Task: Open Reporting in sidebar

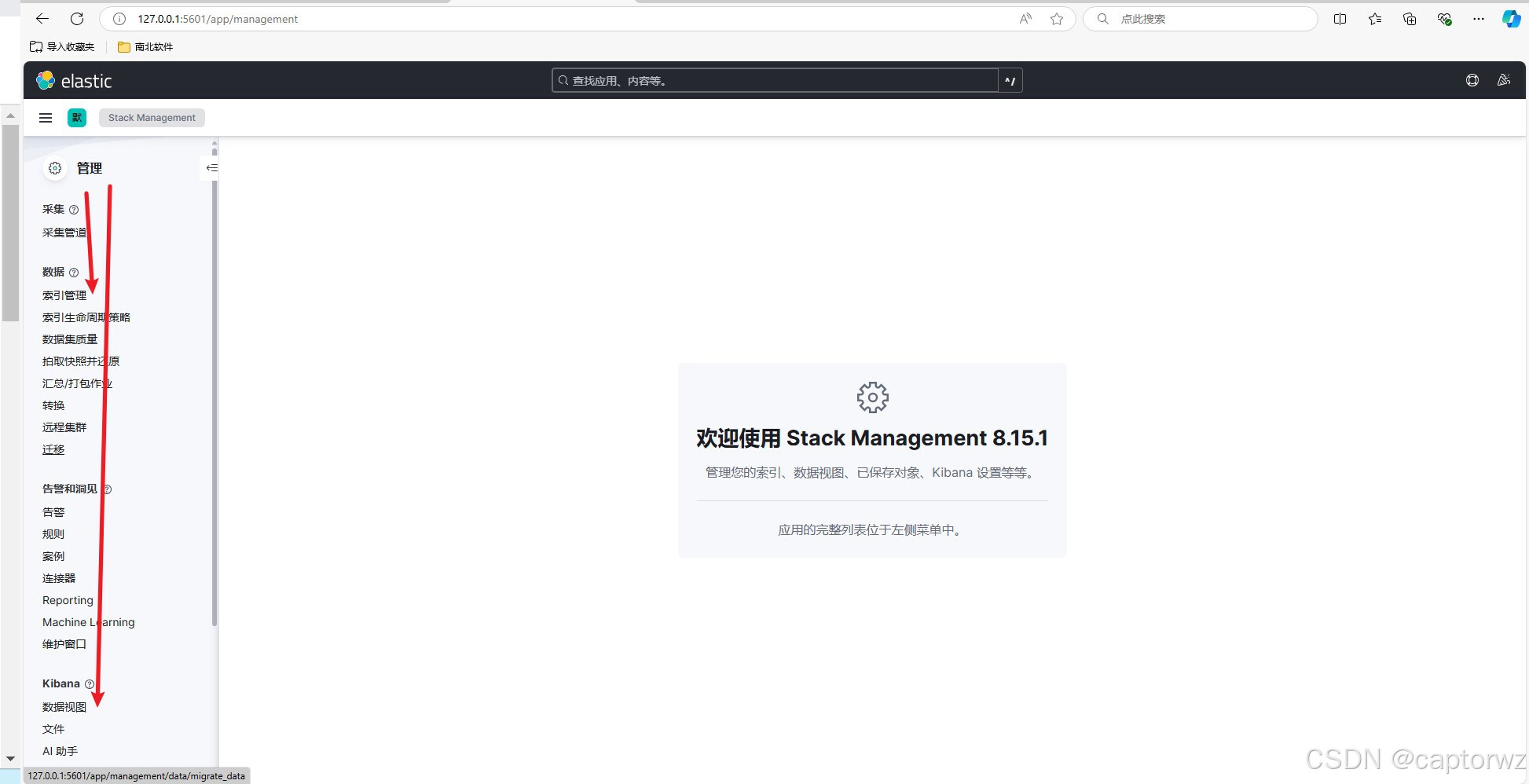Action: 68,600
